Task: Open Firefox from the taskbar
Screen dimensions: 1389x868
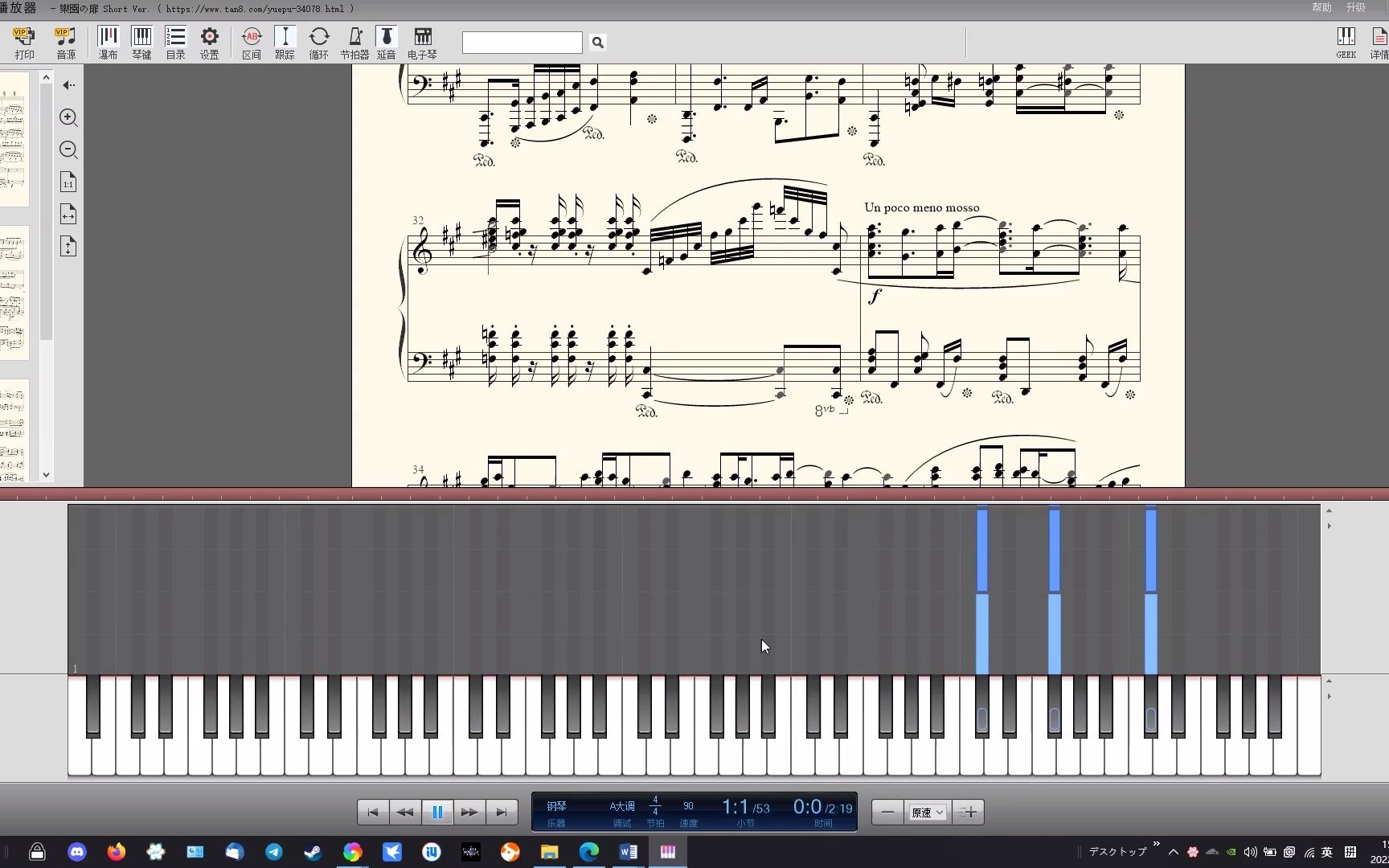Action: [x=117, y=852]
